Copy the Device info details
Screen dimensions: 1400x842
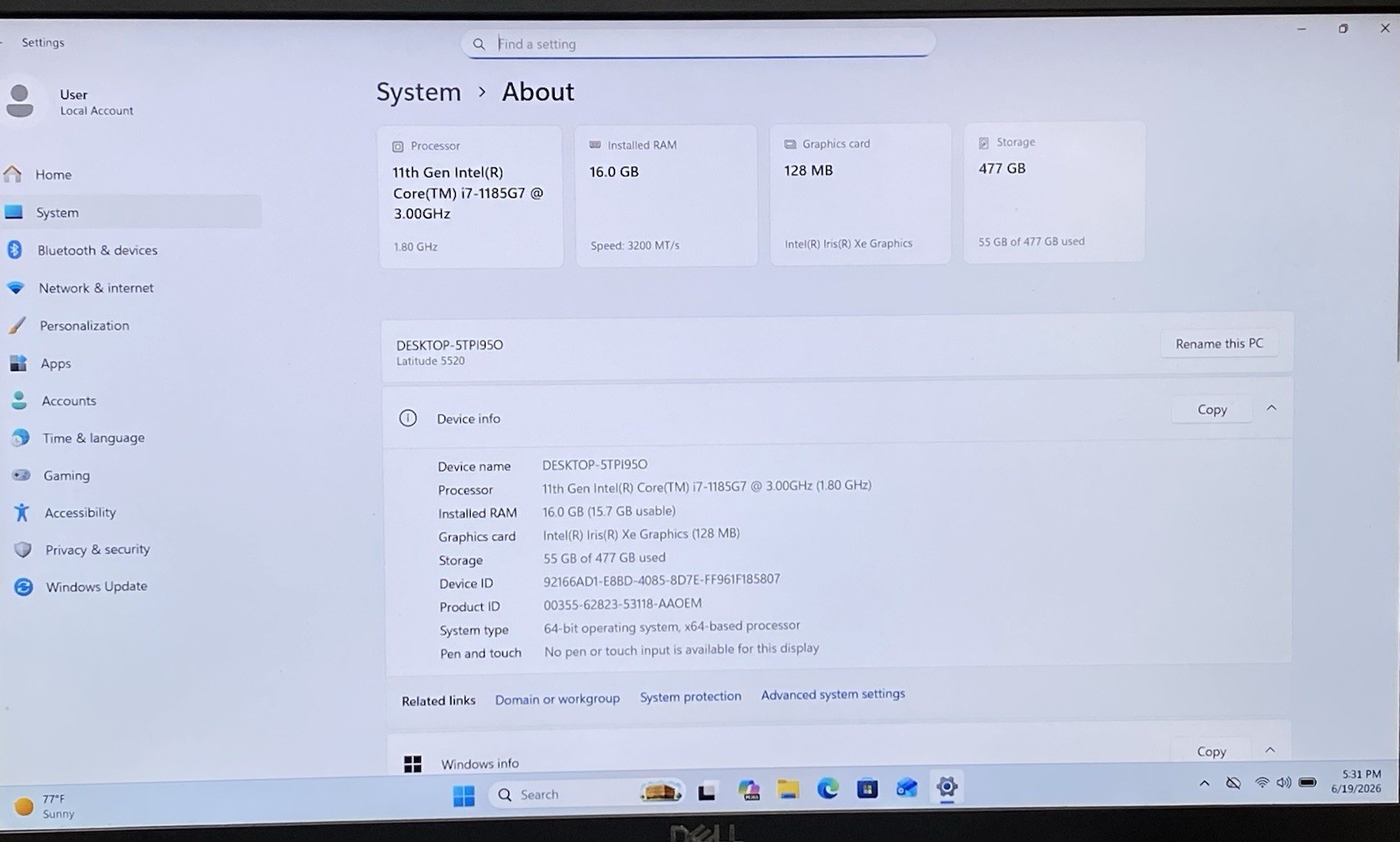pos(1212,409)
